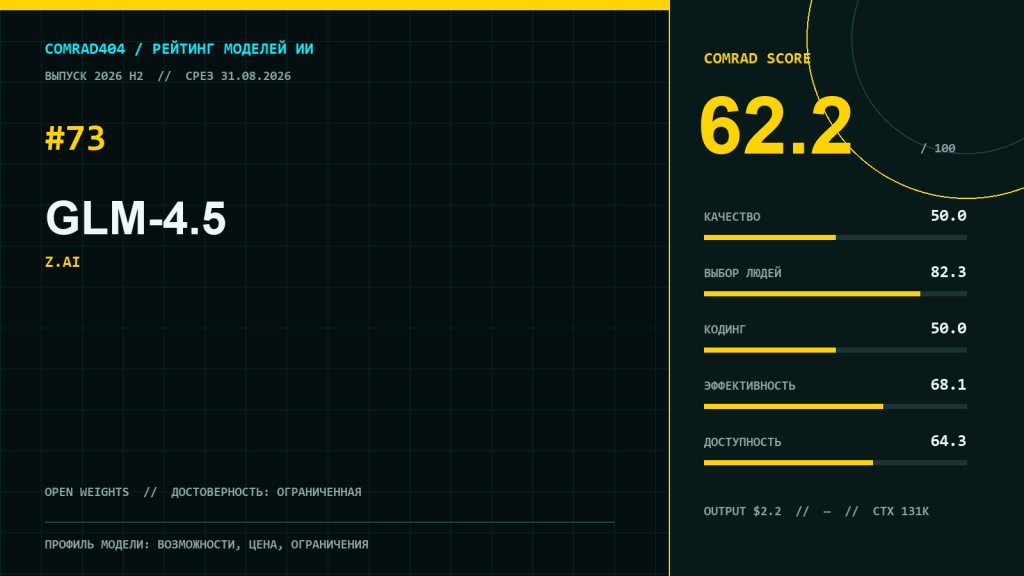Viewport: 1024px width, 576px height.
Task: Click the COMRAD SCORE label
Action: pyautogui.click(x=757, y=59)
